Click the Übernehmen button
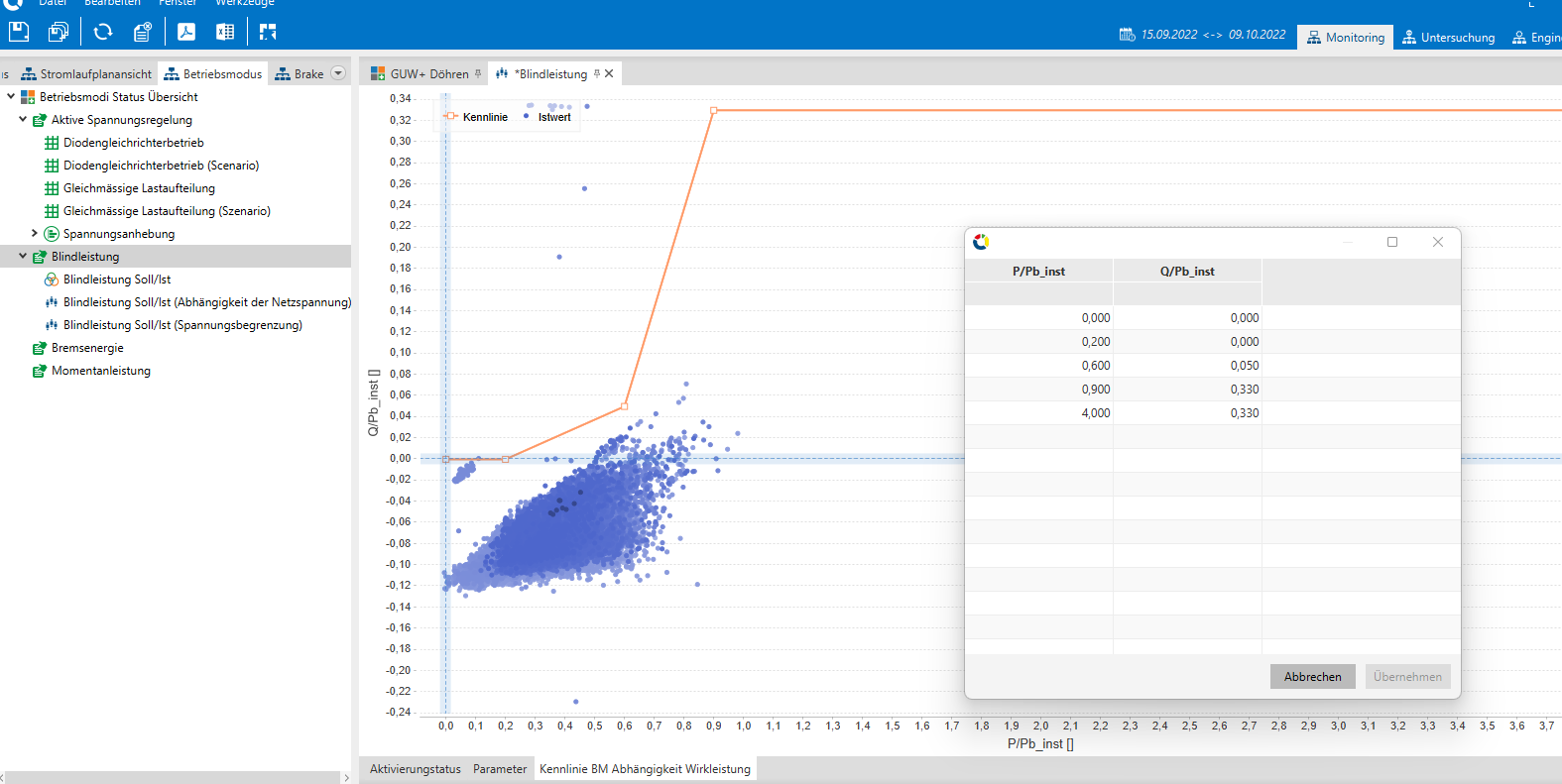Image resolution: width=1562 pixels, height=784 pixels. [x=1407, y=677]
